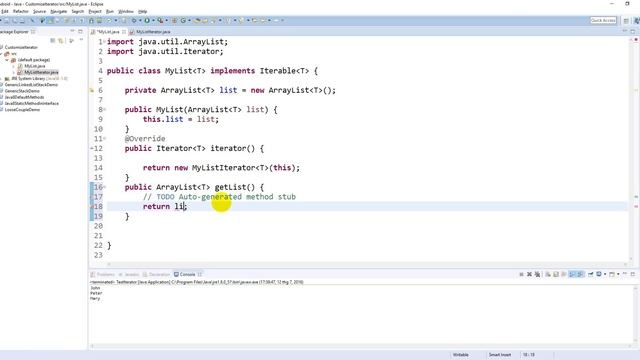
Task: Select the Java perspective icon at top right
Action: click(636, 20)
